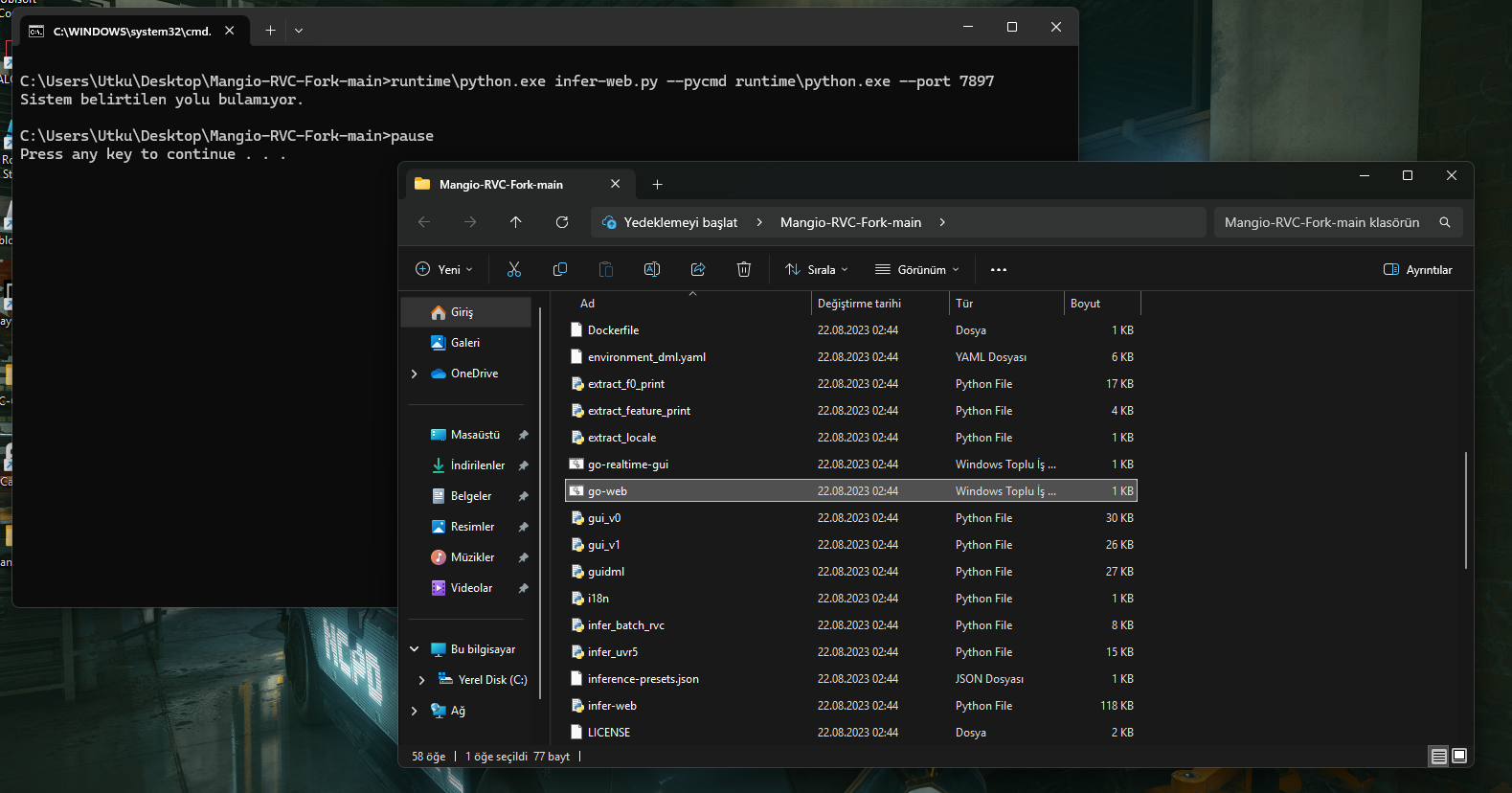
Task: Switch to details list view icon
Action: tap(1438, 756)
